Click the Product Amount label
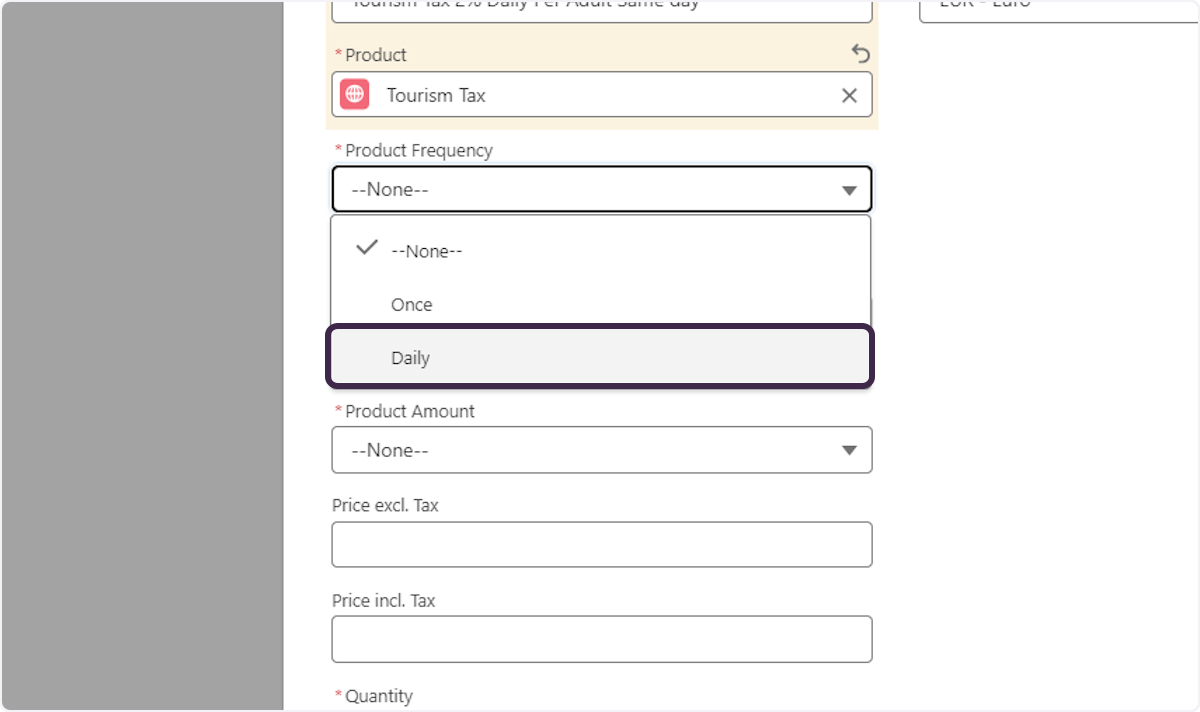 point(410,411)
